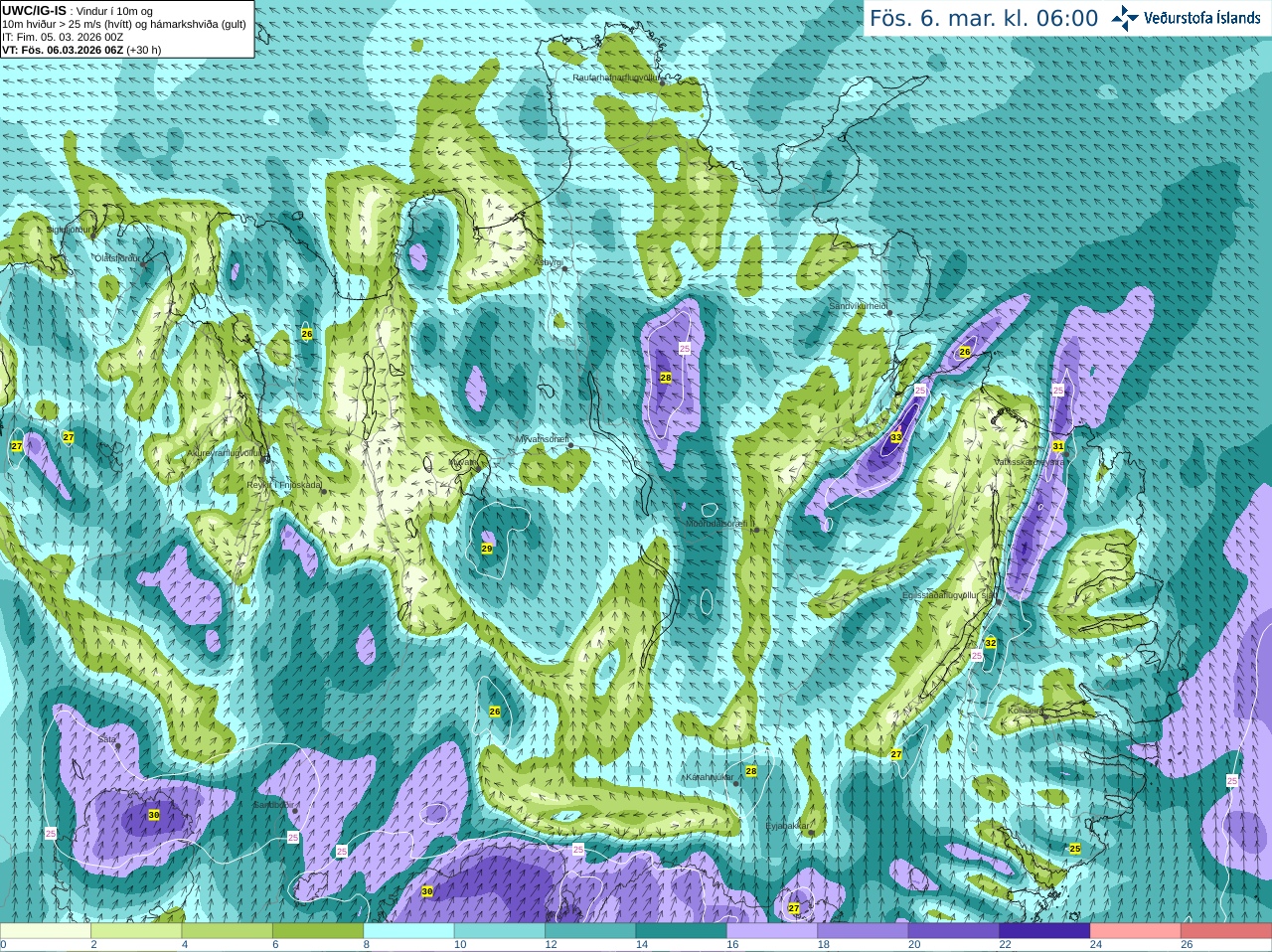
Task: Click the VT: Fös. 06.03.2026 06Z line
Action: 81,50
